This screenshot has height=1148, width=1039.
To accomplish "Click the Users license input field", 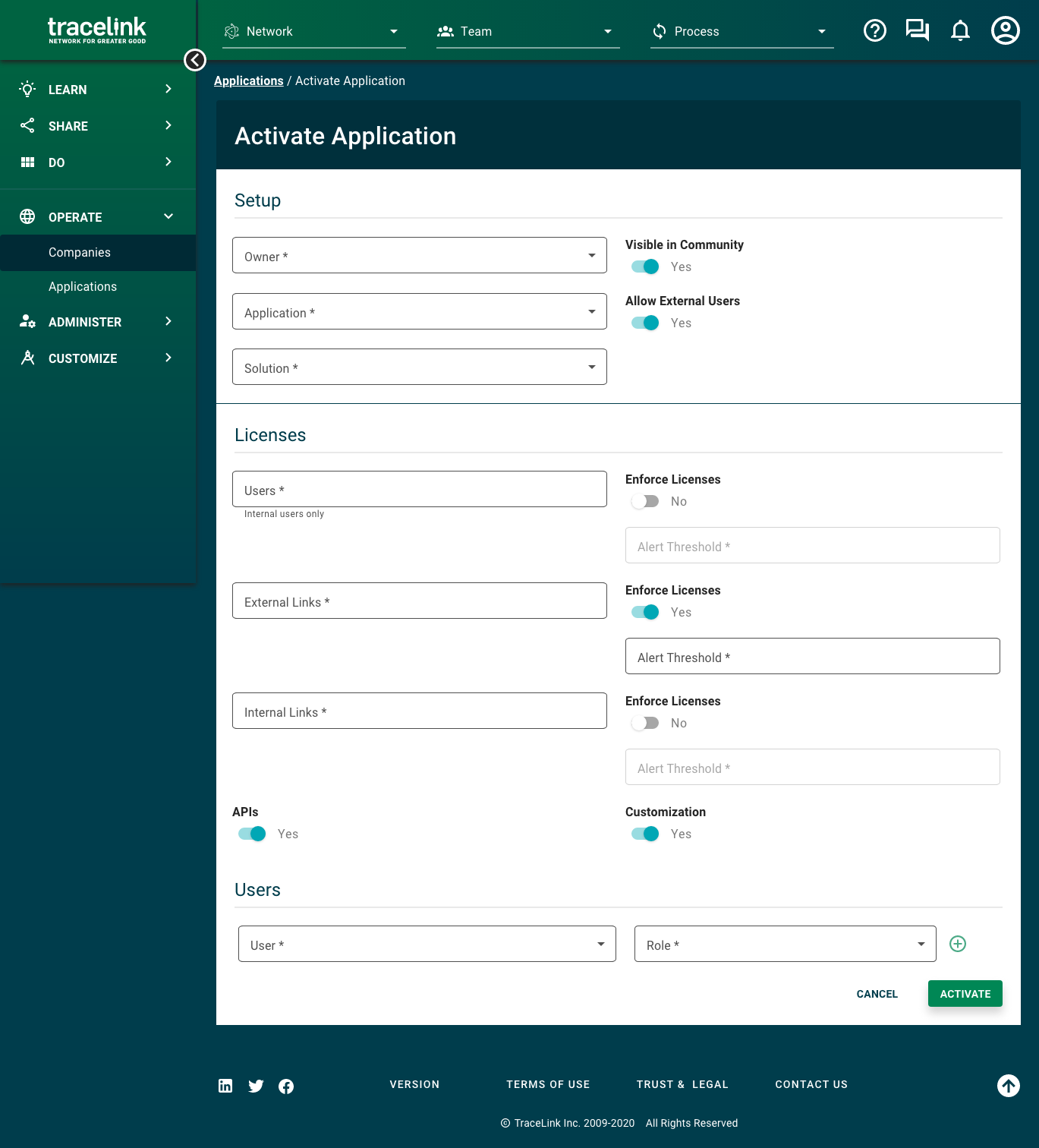I will [420, 489].
